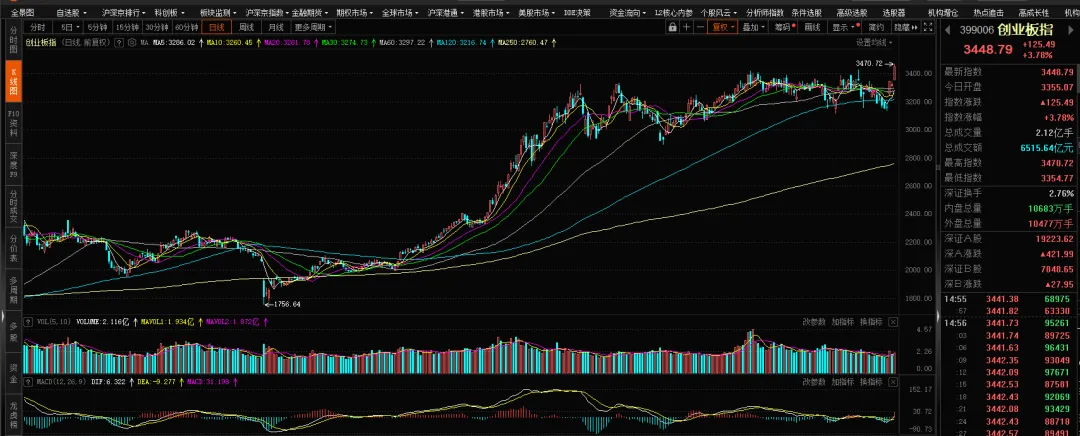
Task: Click 隐藏 arrows to hide side panel
Action: [x=906, y=28]
